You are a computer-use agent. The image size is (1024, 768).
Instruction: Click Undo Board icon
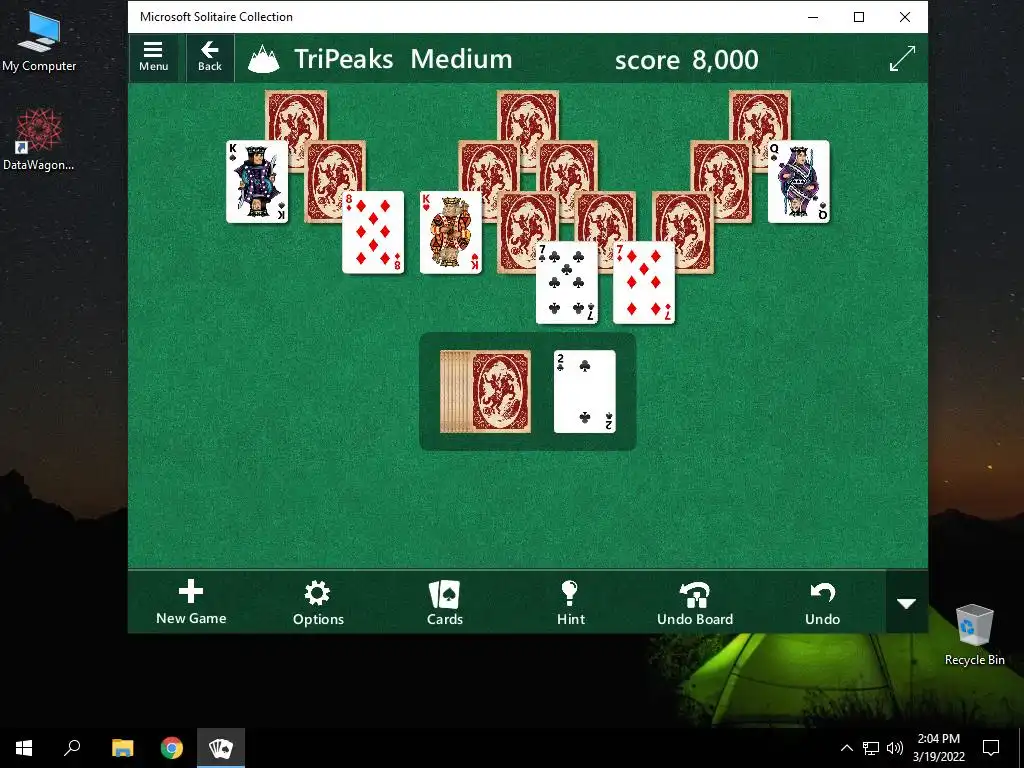[x=695, y=602]
